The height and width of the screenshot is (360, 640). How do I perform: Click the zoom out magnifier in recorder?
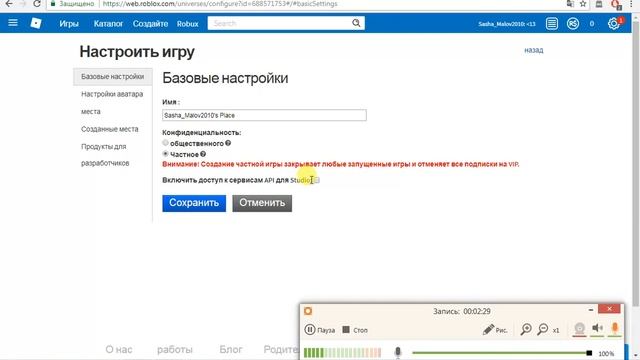pyautogui.click(x=542, y=329)
